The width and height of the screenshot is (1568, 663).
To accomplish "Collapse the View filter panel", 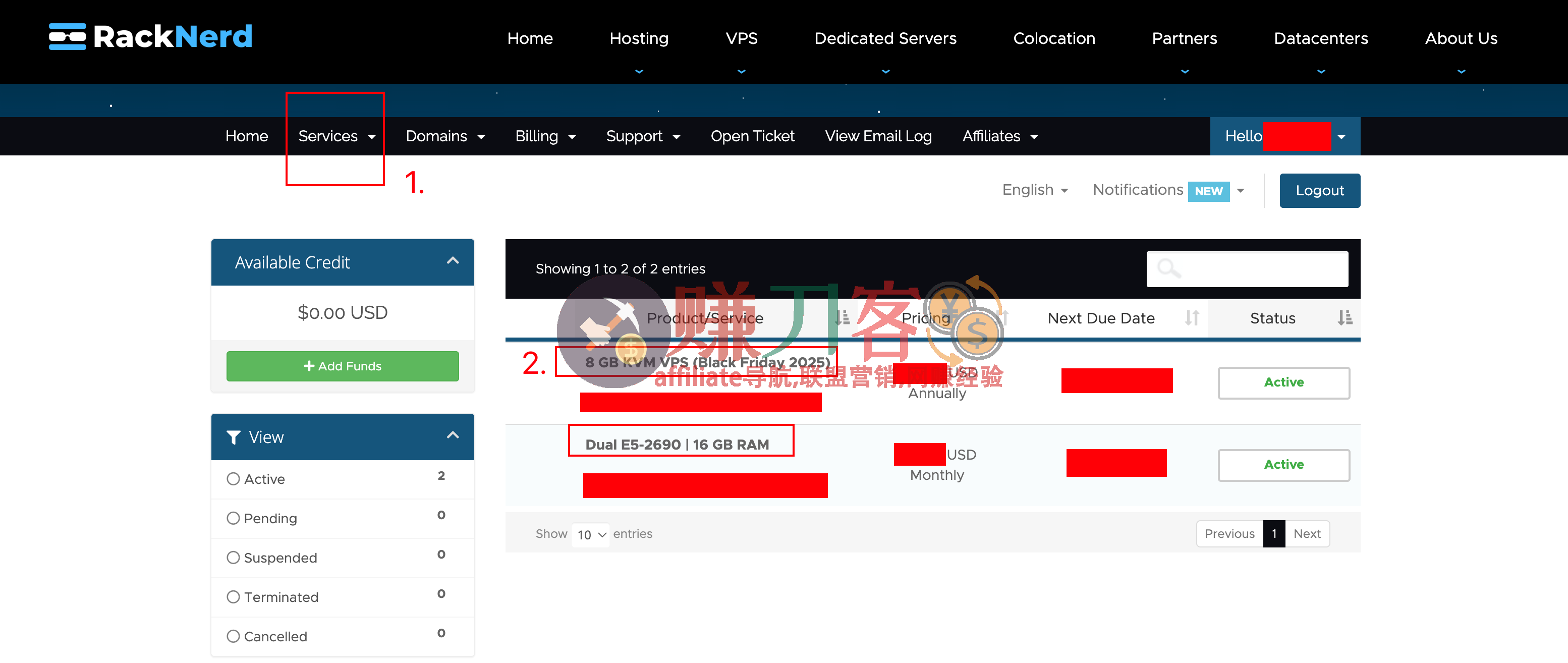I will point(452,436).
